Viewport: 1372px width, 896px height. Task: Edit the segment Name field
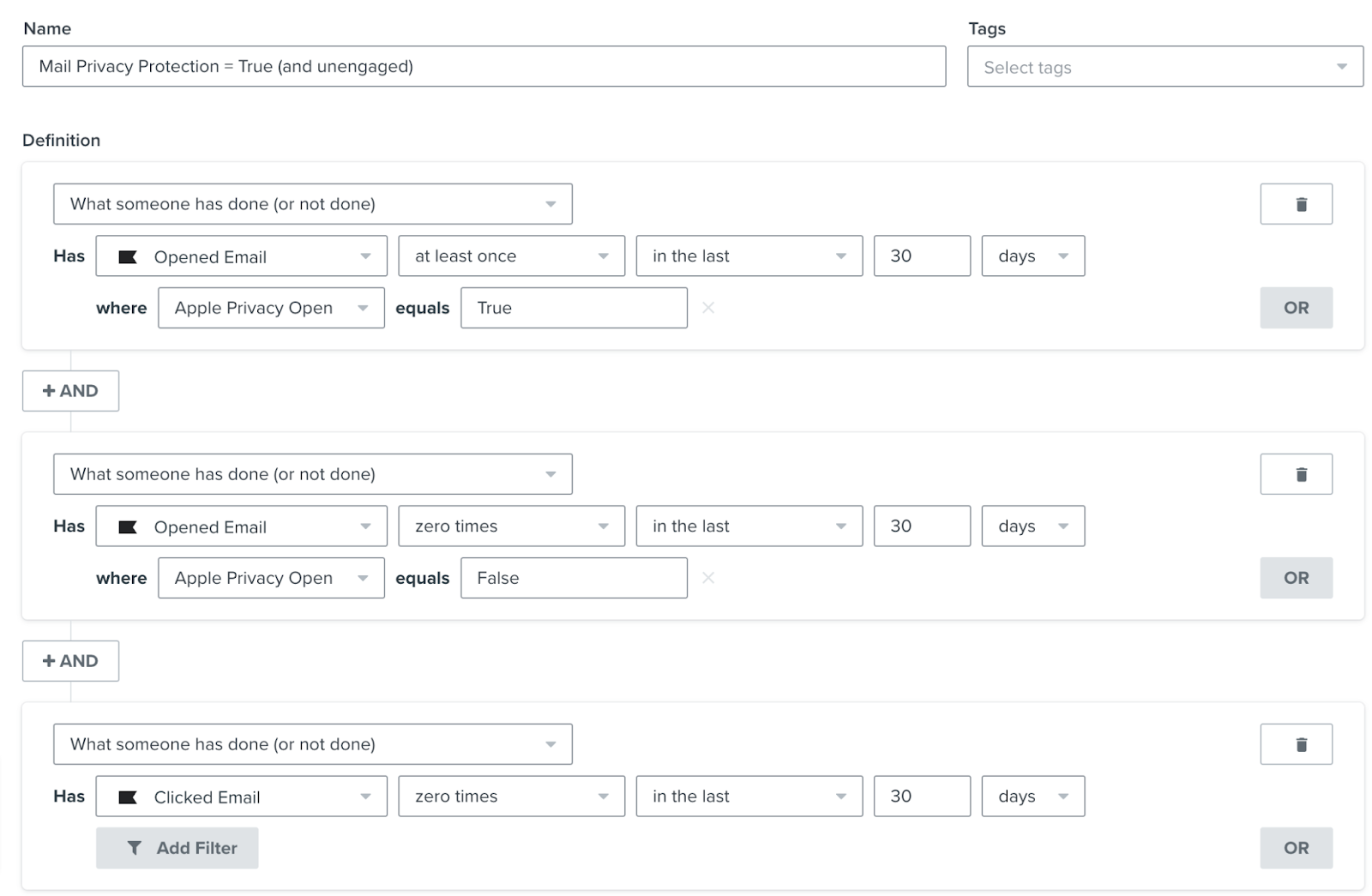click(x=484, y=66)
